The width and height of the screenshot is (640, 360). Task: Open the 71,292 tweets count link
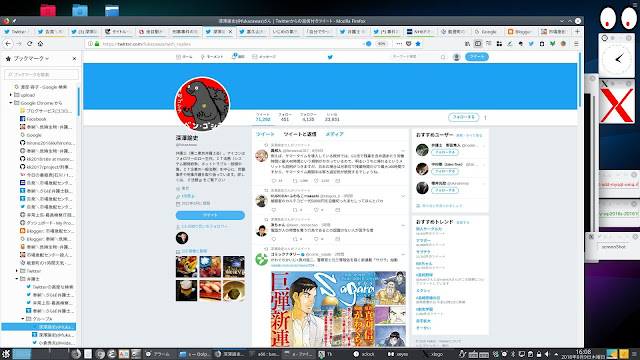(x=263, y=117)
